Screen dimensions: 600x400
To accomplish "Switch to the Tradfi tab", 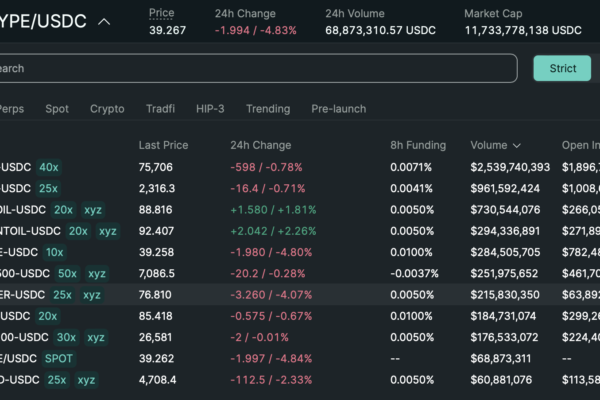I will [x=160, y=109].
